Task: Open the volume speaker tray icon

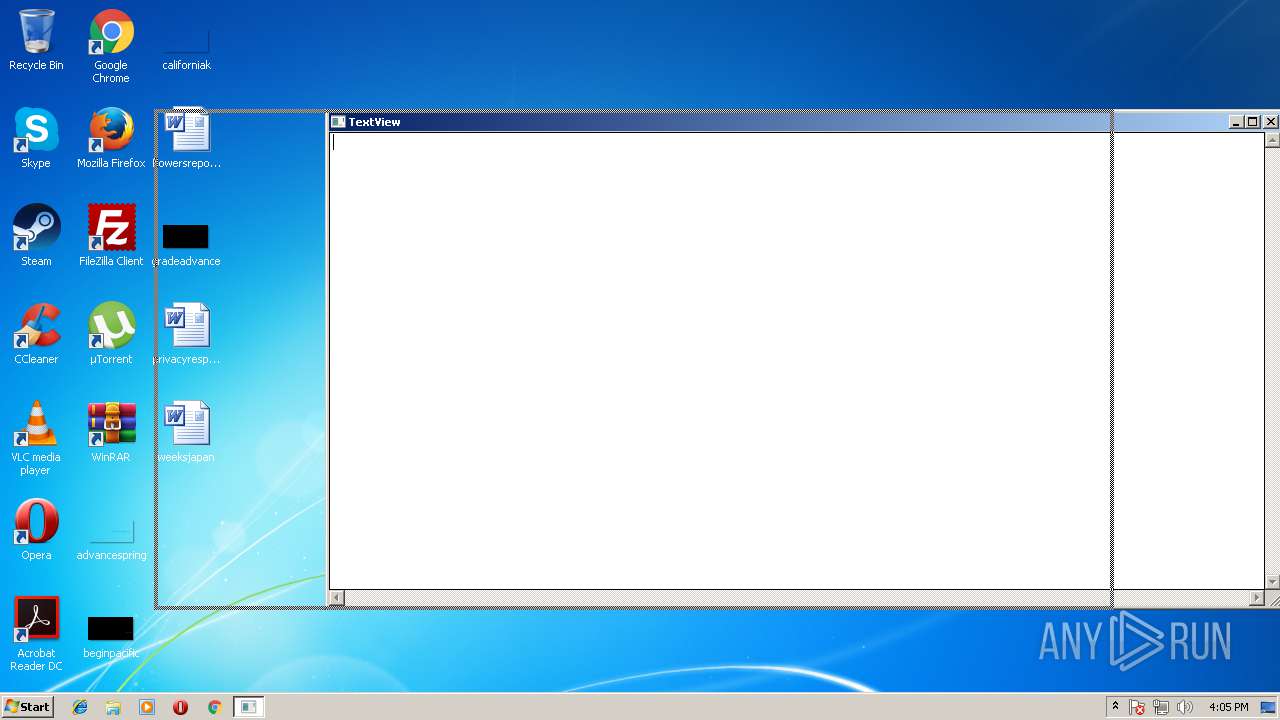Action: (1185, 707)
